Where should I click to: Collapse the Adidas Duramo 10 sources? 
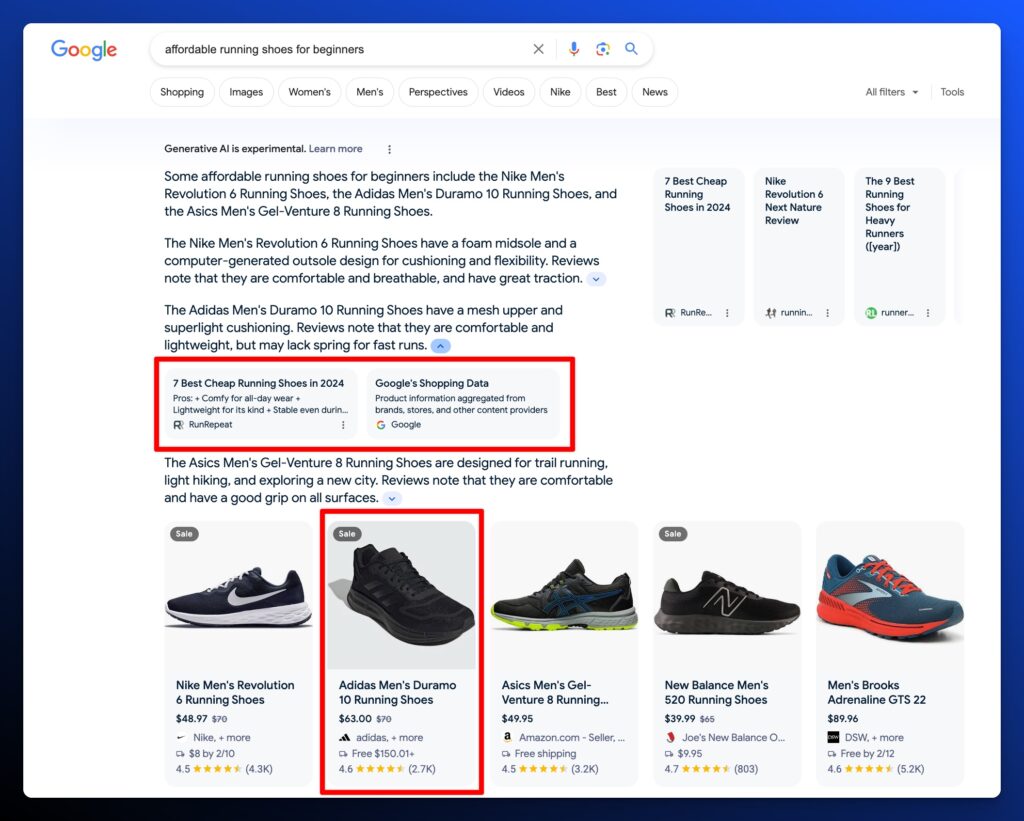pos(440,346)
